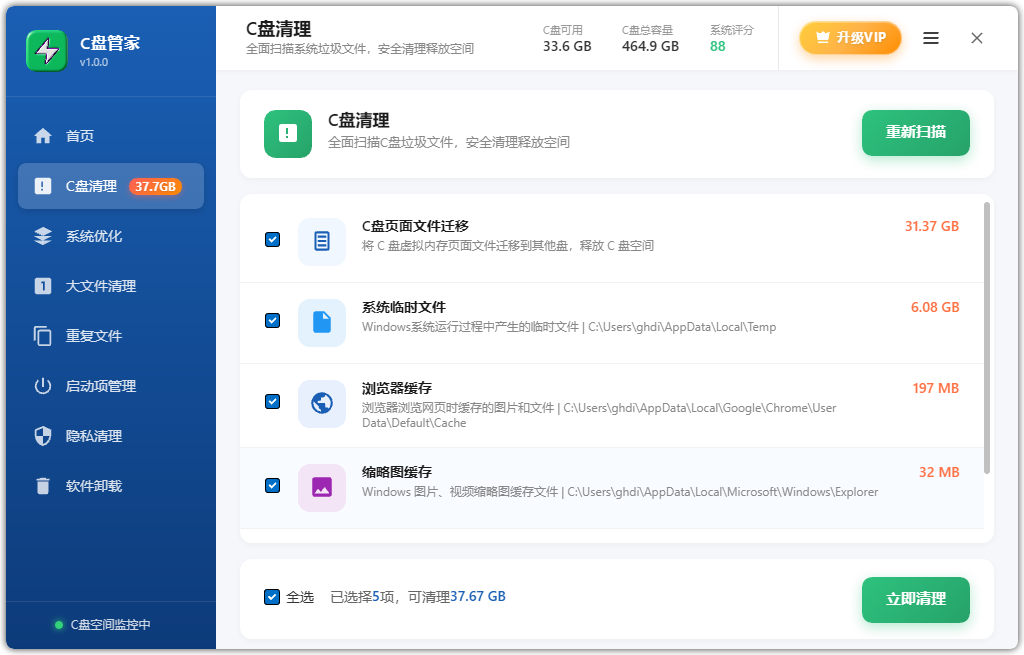Click the 系统评分 88 score
Image resolution: width=1024 pixels, height=655 pixels.
(x=718, y=46)
